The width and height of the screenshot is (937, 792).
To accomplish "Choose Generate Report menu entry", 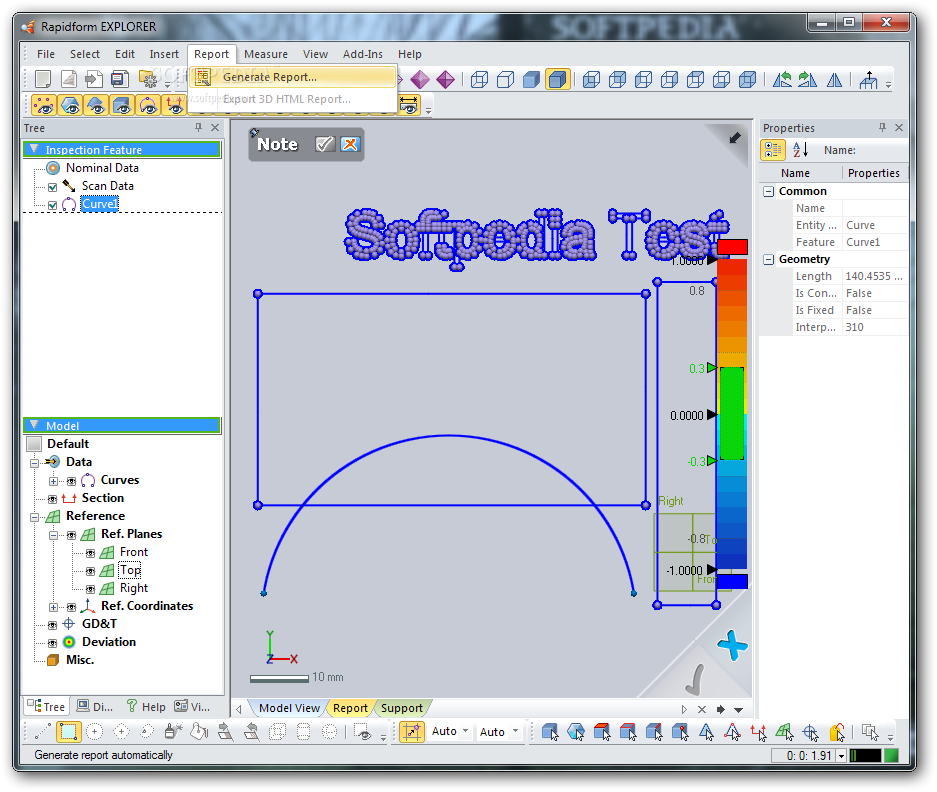I will 293,77.
